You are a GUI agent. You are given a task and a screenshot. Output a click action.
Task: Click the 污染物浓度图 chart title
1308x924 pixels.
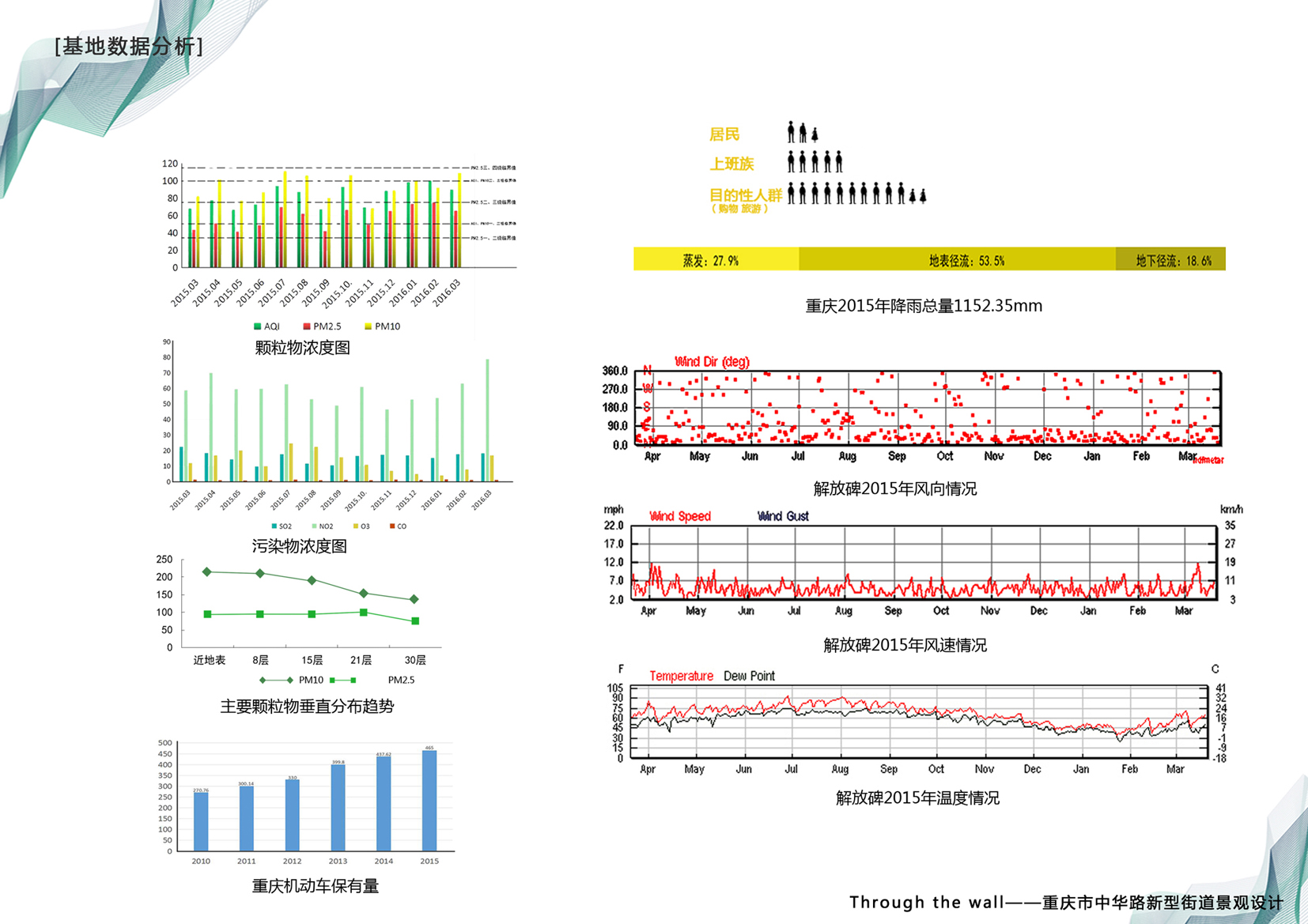pos(299,546)
